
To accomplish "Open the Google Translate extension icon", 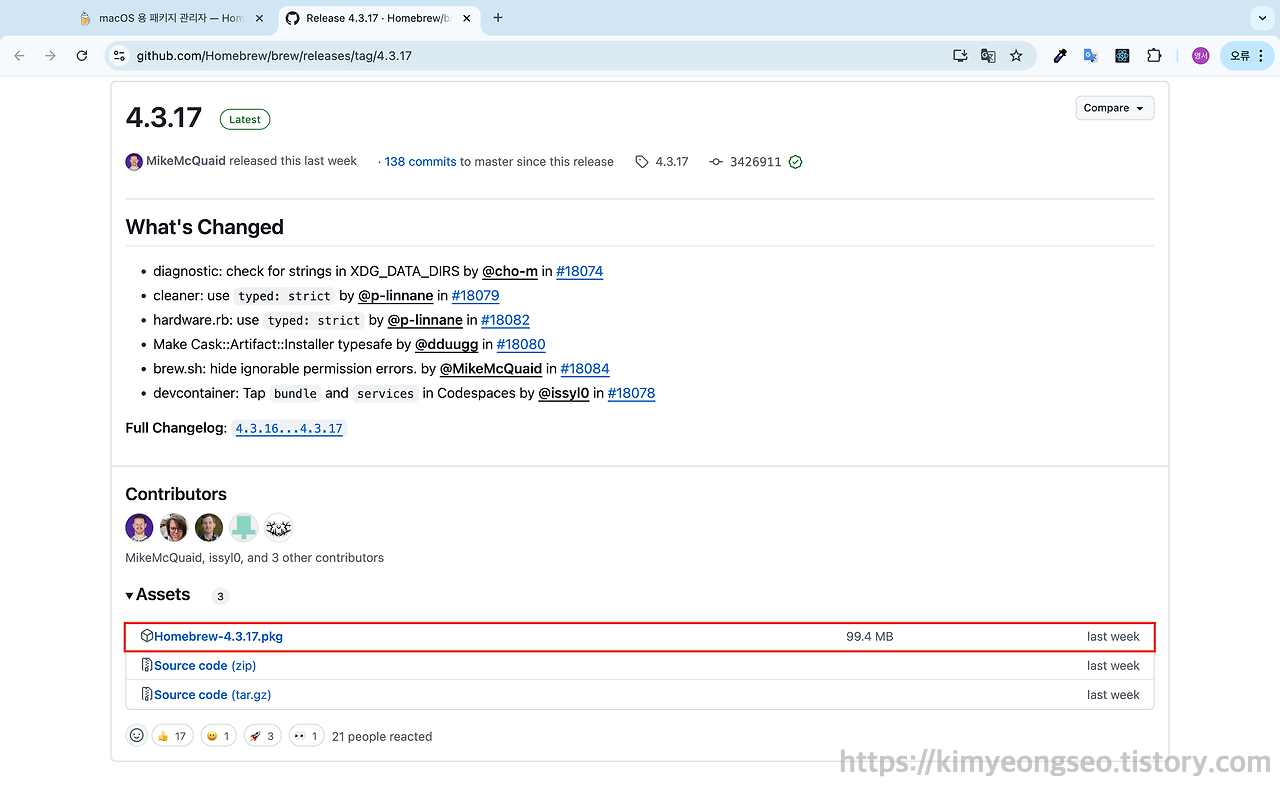I will click(x=1091, y=56).
